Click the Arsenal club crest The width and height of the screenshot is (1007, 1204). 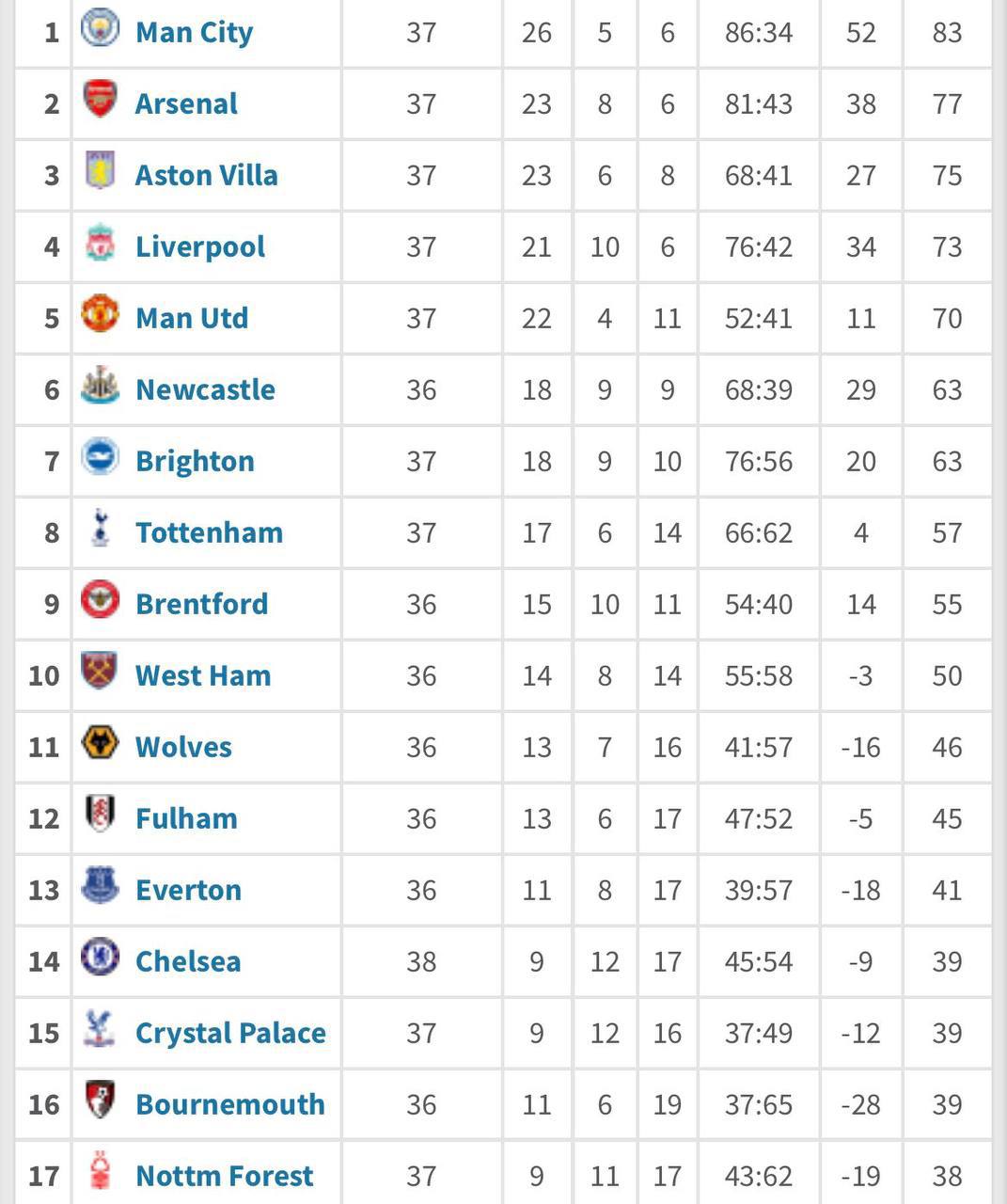click(x=100, y=99)
